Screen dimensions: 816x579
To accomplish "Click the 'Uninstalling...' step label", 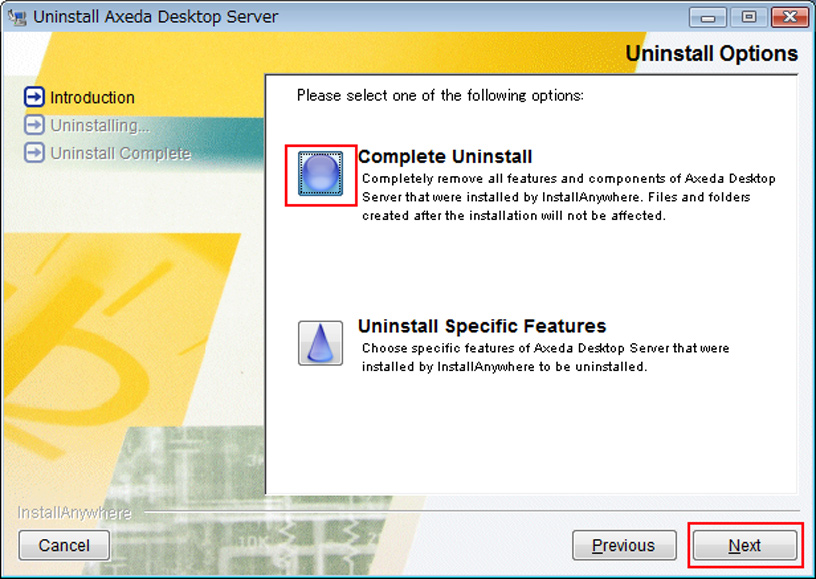I will 100,125.
